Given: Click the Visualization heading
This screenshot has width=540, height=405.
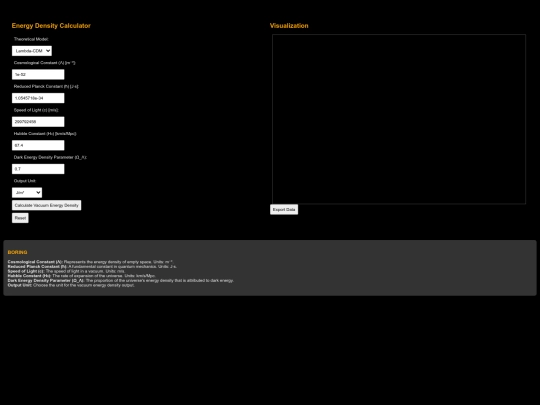Looking at the screenshot, I should tap(289, 26).
